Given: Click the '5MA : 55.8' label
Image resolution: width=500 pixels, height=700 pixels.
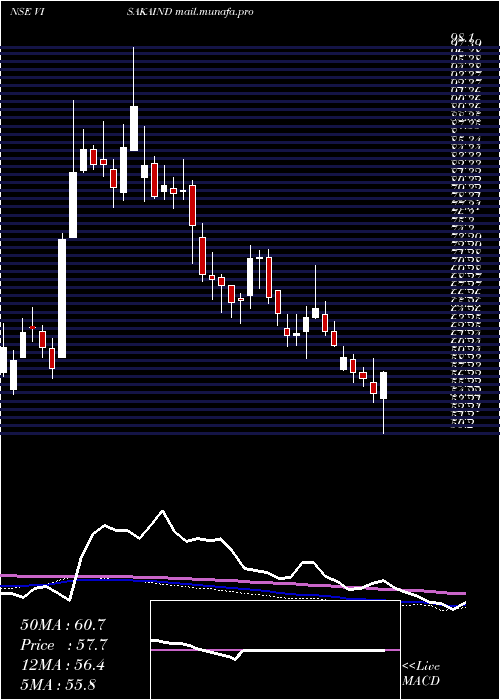Looking at the screenshot, I should point(58,685).
